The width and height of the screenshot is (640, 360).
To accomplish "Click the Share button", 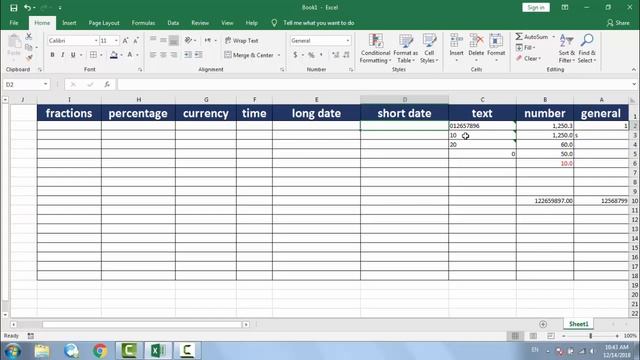I will 618,23.
